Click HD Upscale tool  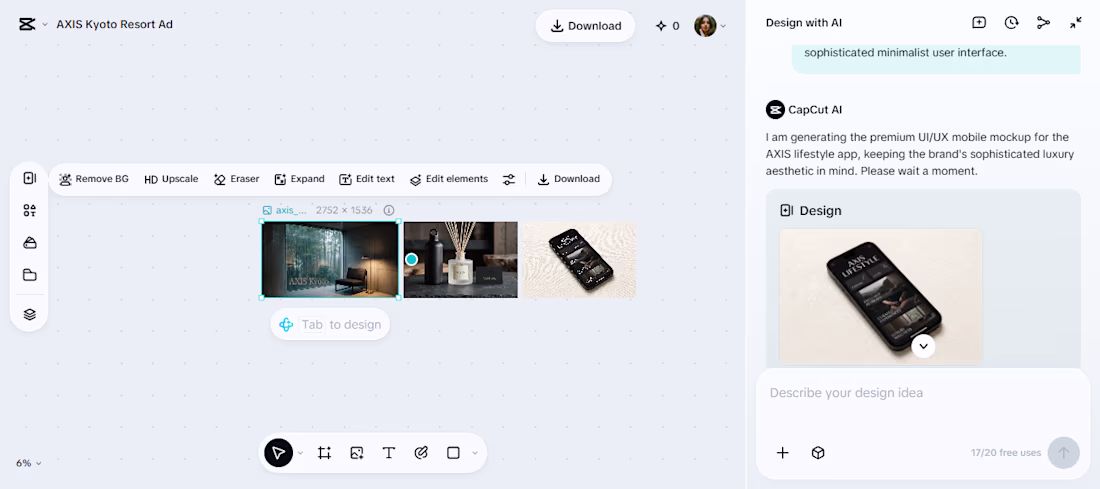(171, 179)
